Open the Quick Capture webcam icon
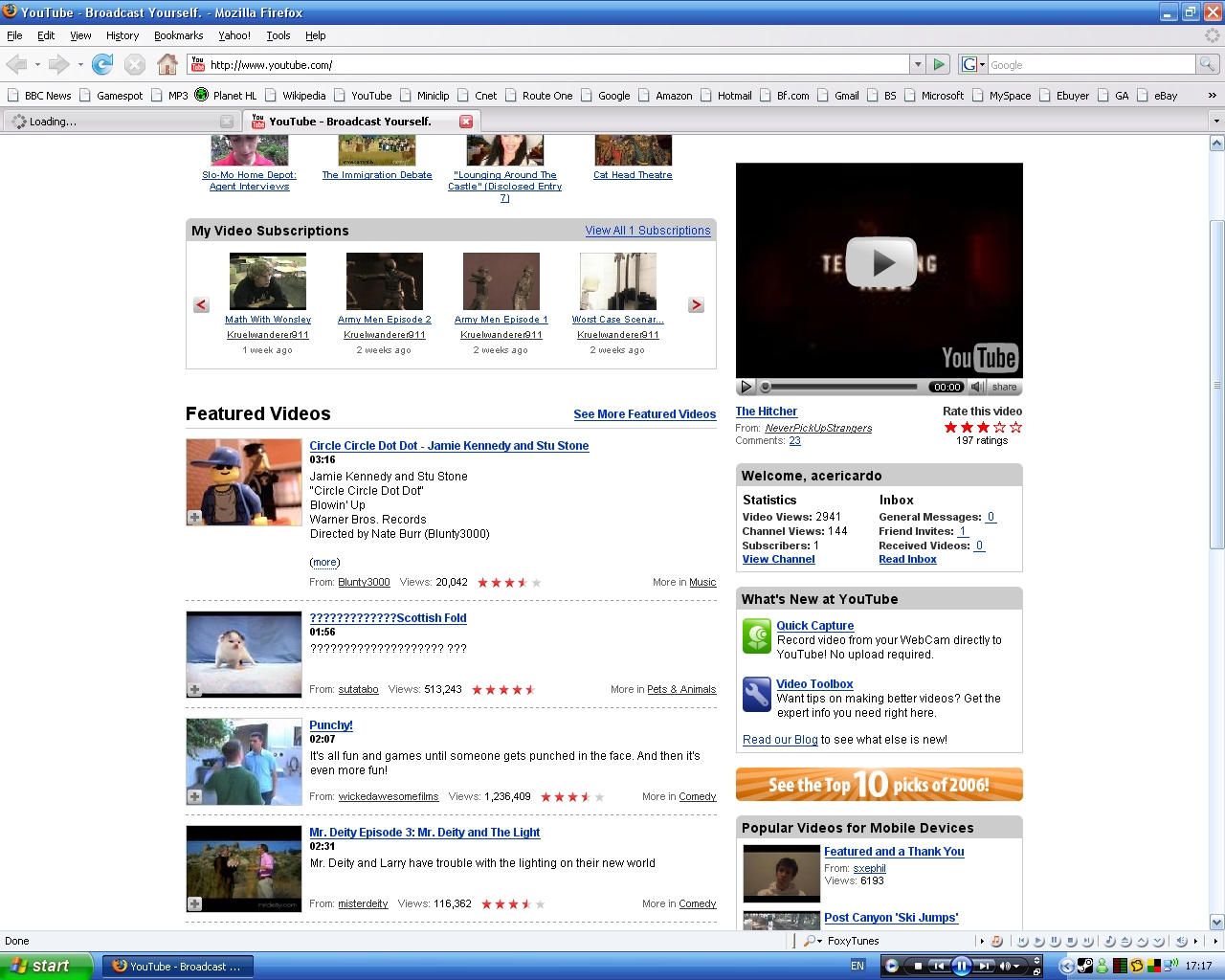This screenshot has height=980, width=1225. [x=757, y=636]
